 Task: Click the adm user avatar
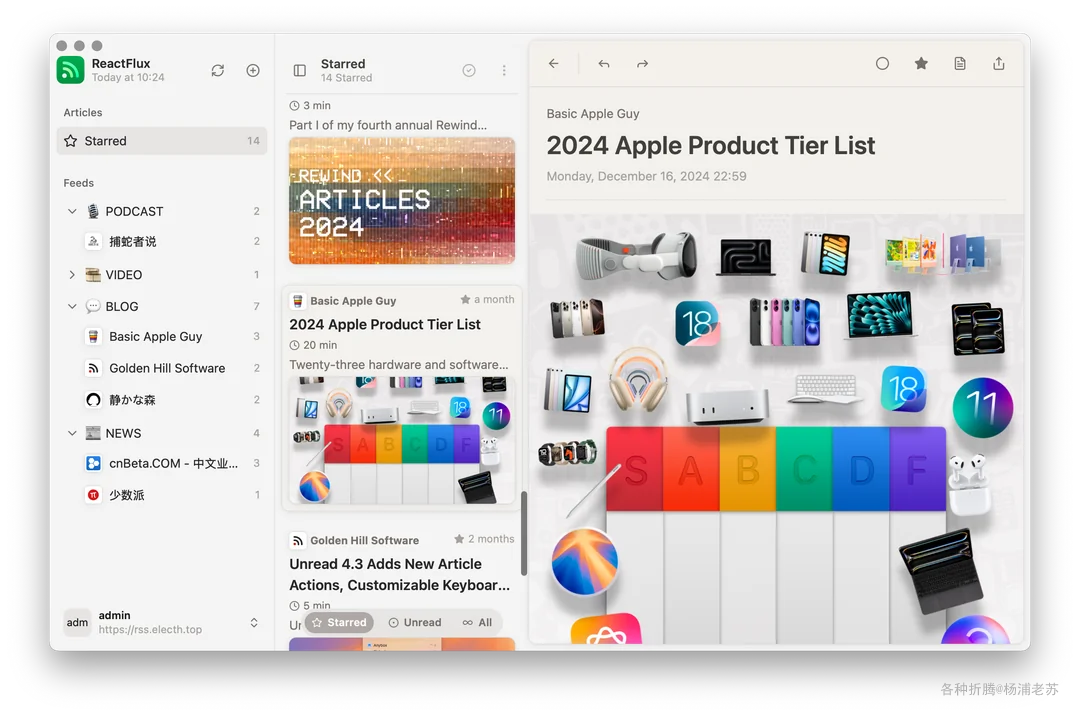(77, 622)
